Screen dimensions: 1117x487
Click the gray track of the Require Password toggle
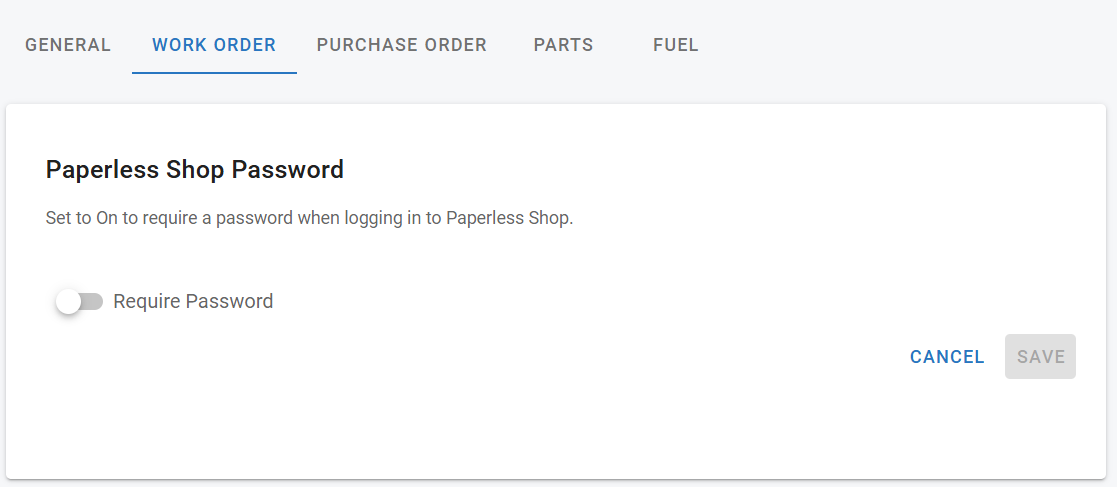click(94, 301)
